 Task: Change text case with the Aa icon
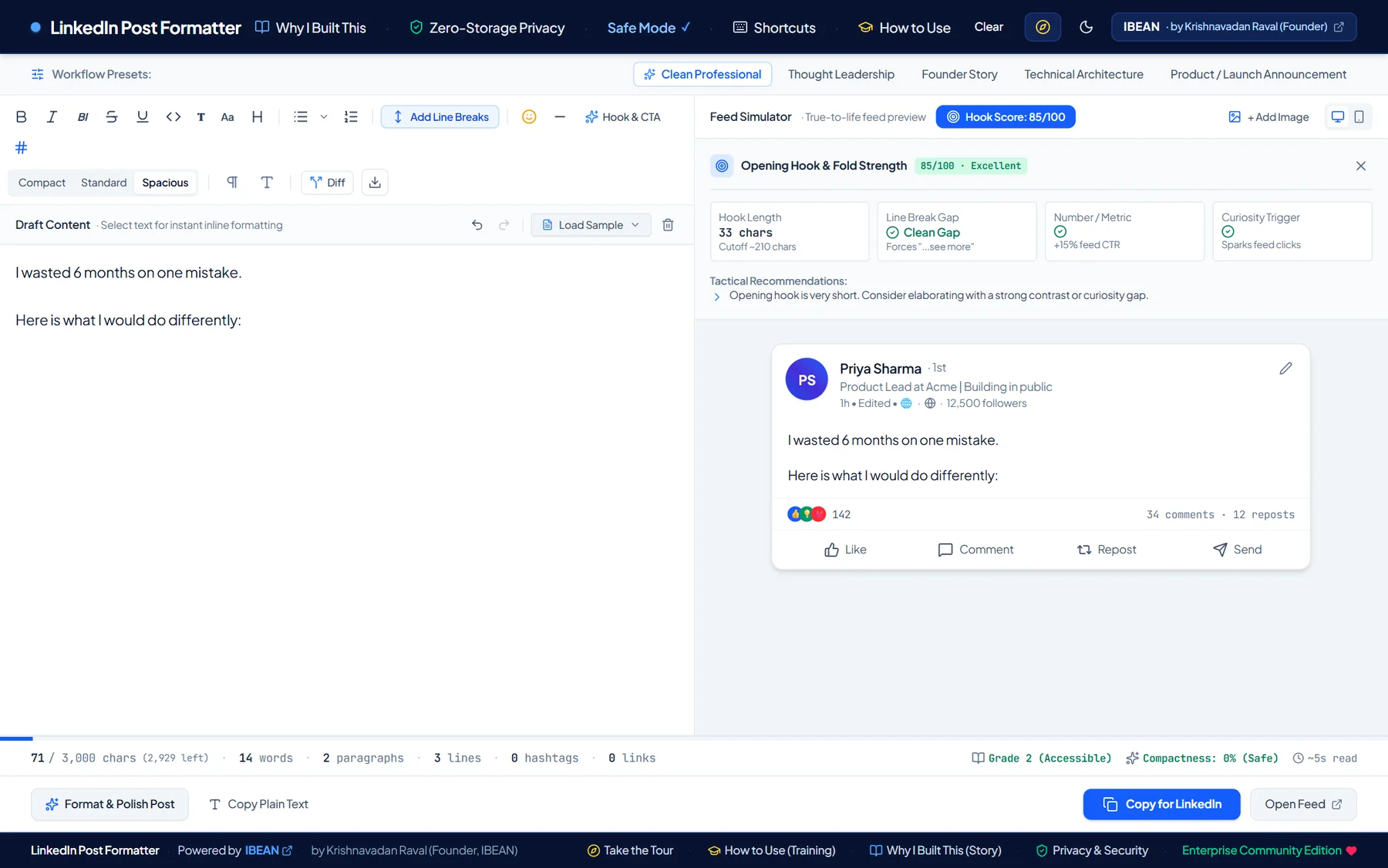pos(227,117)
